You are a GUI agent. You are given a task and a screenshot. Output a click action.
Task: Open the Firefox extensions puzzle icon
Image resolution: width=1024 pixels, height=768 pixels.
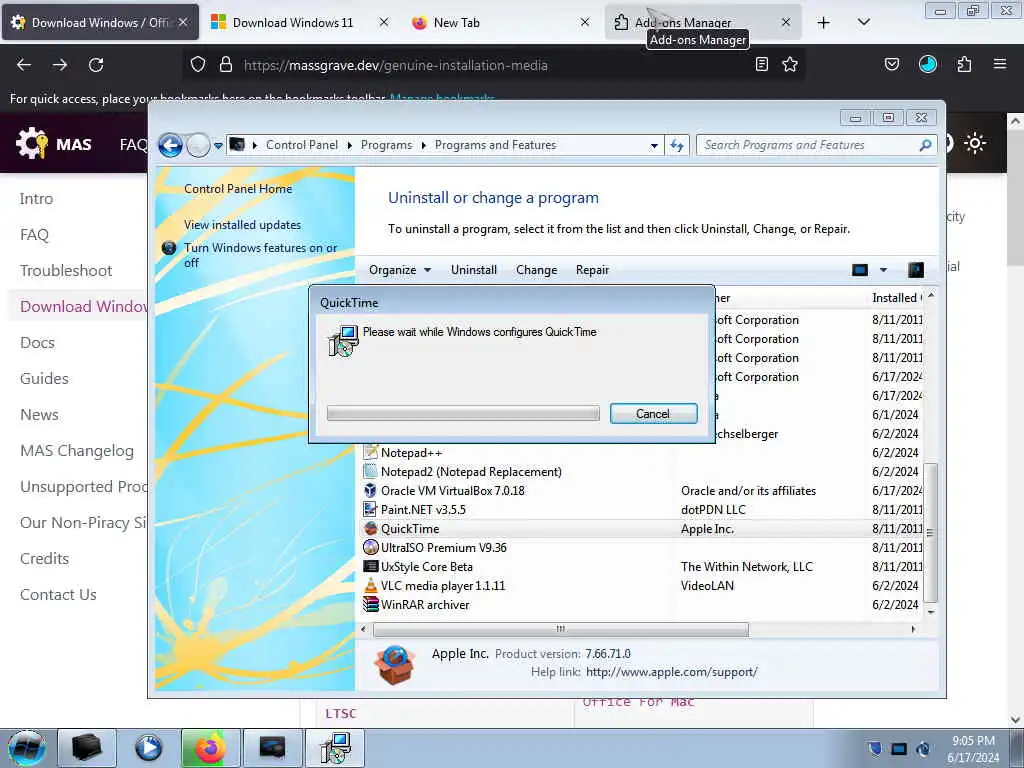[x=964, y=64]
